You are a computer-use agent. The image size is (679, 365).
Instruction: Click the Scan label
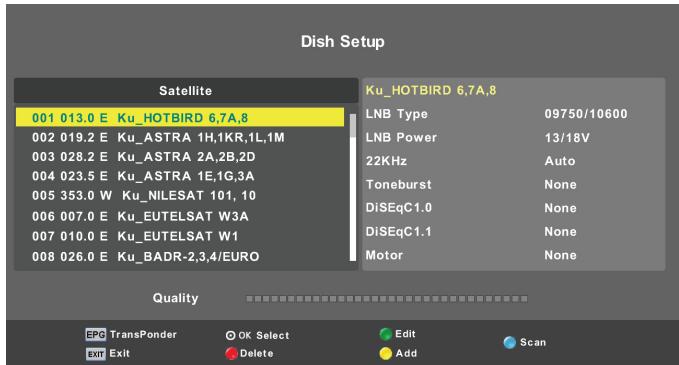[x=533, y=342]
